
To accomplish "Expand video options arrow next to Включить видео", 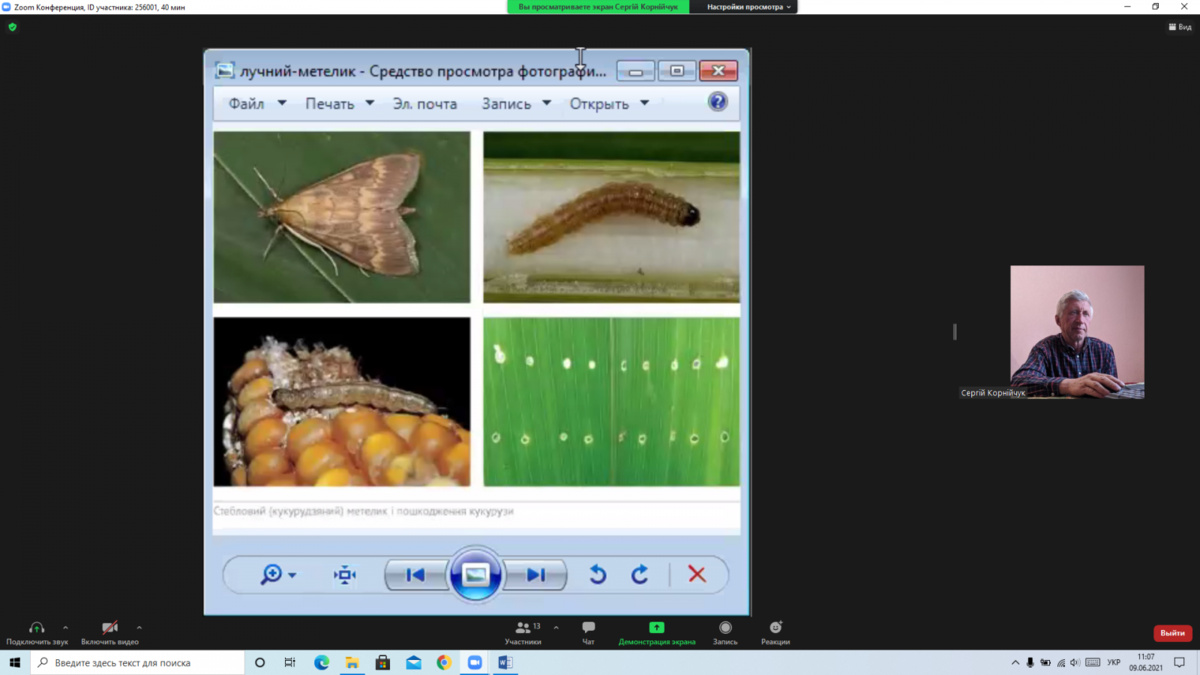I will click(x=139, y=628).
